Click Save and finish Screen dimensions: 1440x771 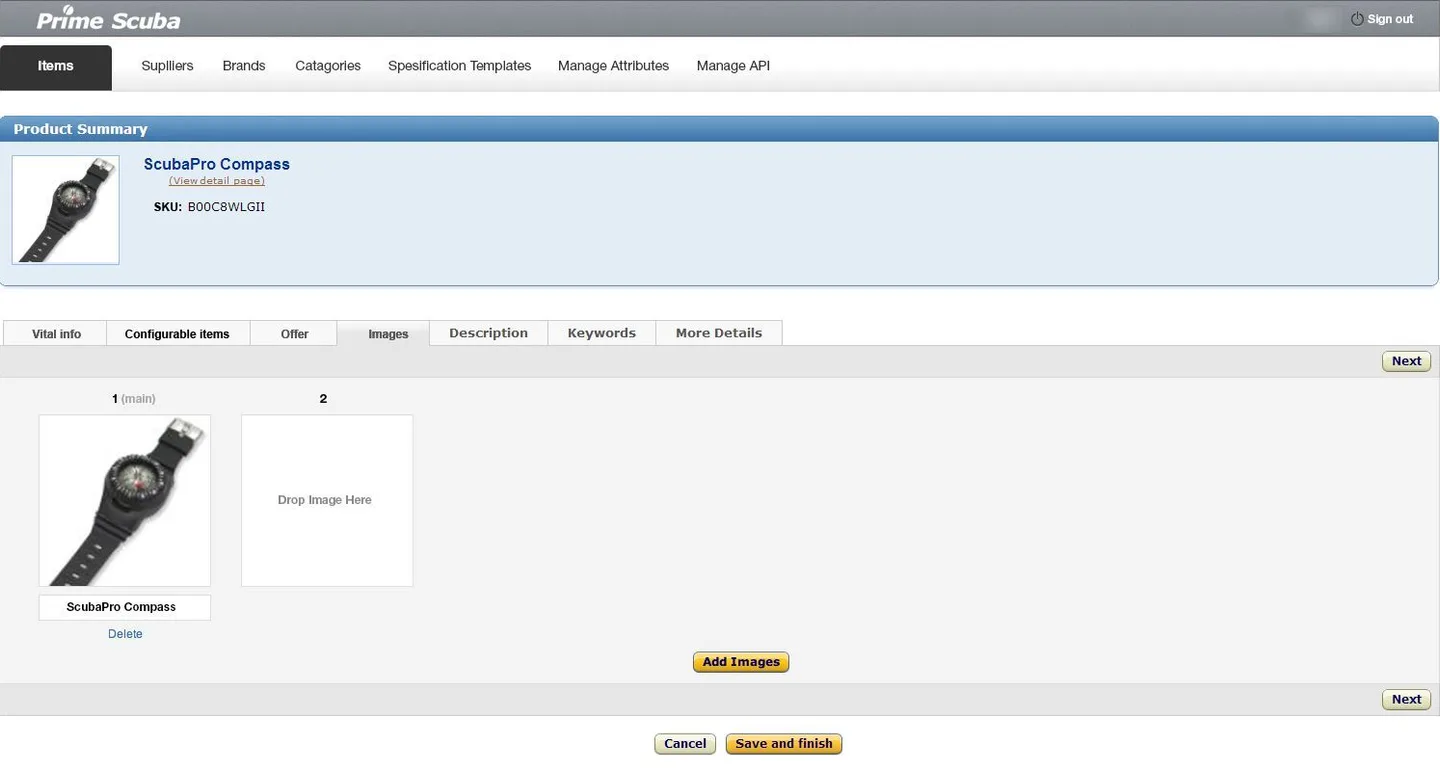pyautogui.click(x=784, y=744)
